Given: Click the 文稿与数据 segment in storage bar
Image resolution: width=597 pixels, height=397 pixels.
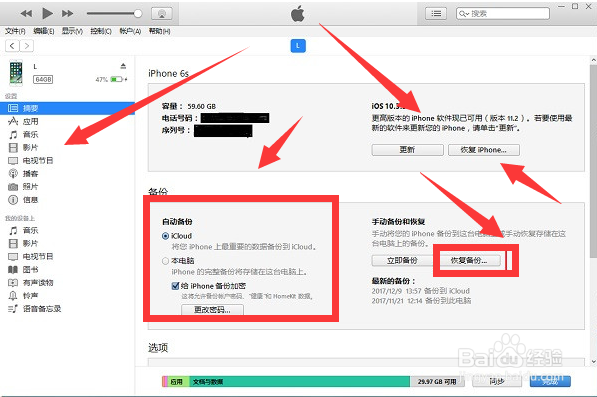Looking at the screenshot, I should [299, 381].
